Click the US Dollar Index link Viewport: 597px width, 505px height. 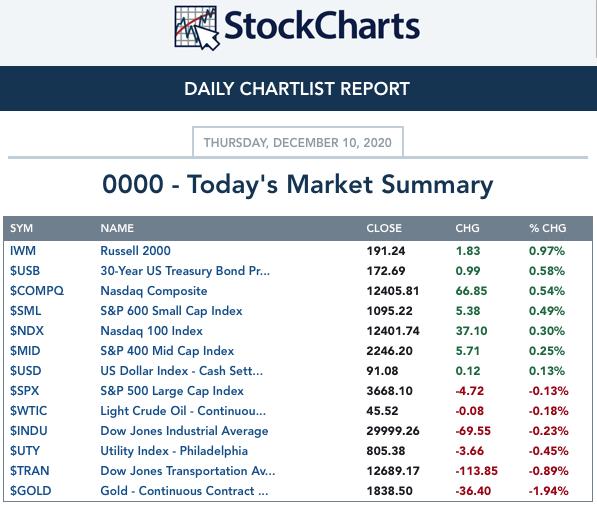[x=181, y=371]
